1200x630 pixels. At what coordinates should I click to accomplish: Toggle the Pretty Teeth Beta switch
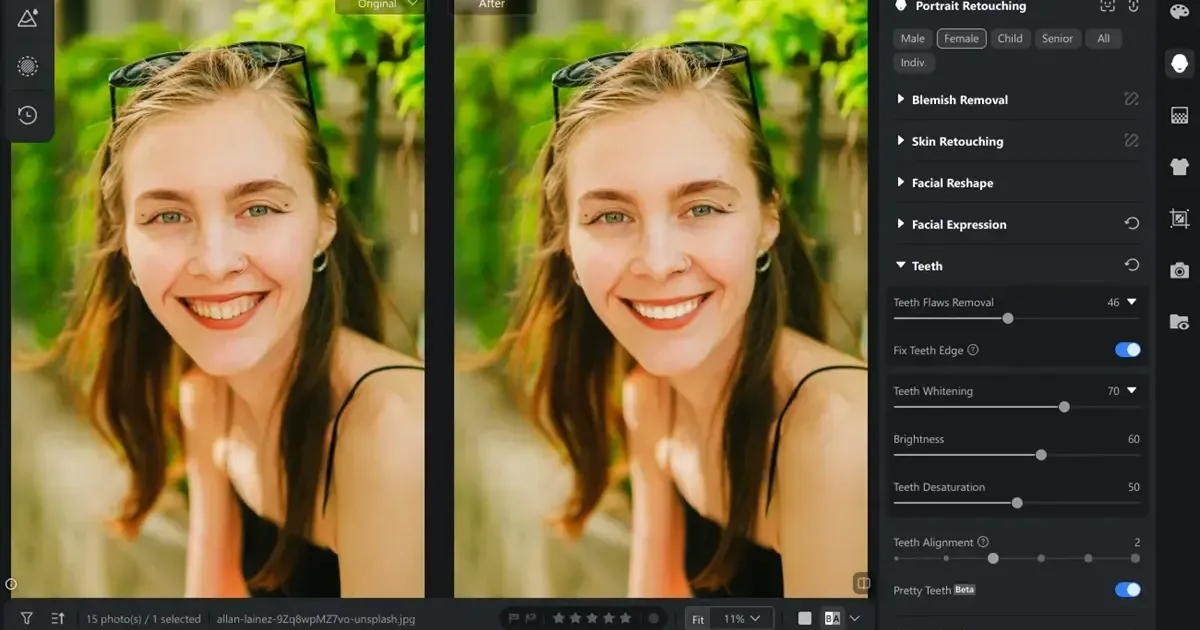(1128, 590)
